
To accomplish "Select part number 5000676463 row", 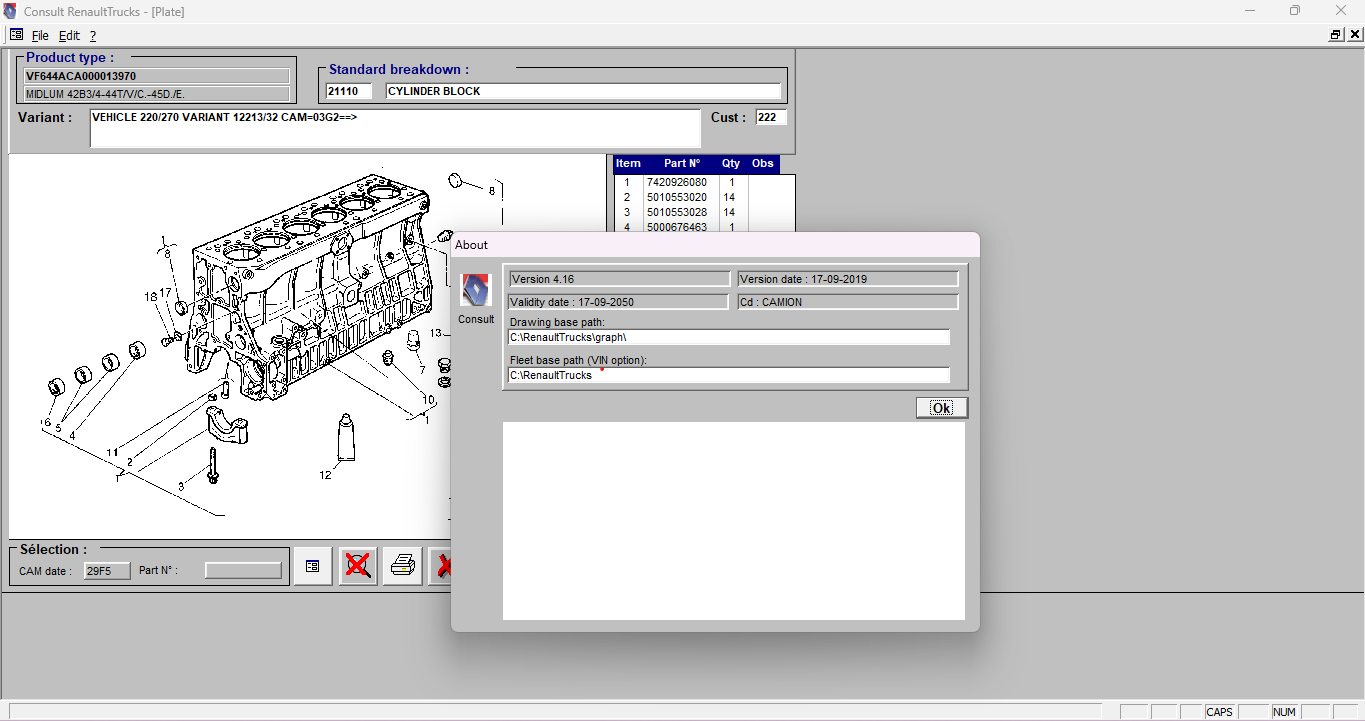I will pyautogui.click(x=704, y=227).
